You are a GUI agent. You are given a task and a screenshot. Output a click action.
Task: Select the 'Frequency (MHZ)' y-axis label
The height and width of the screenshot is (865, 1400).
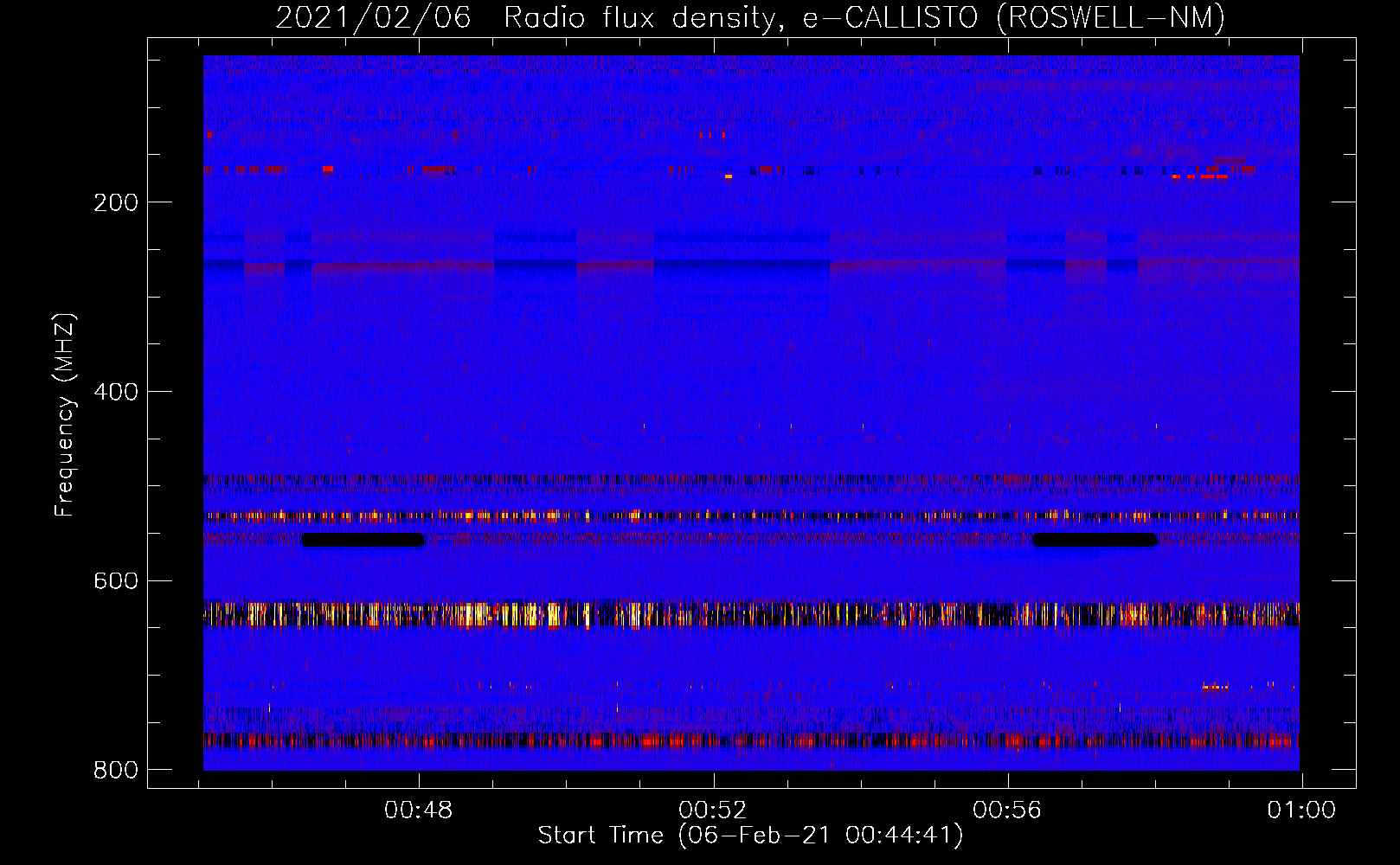tap(64, 415)
